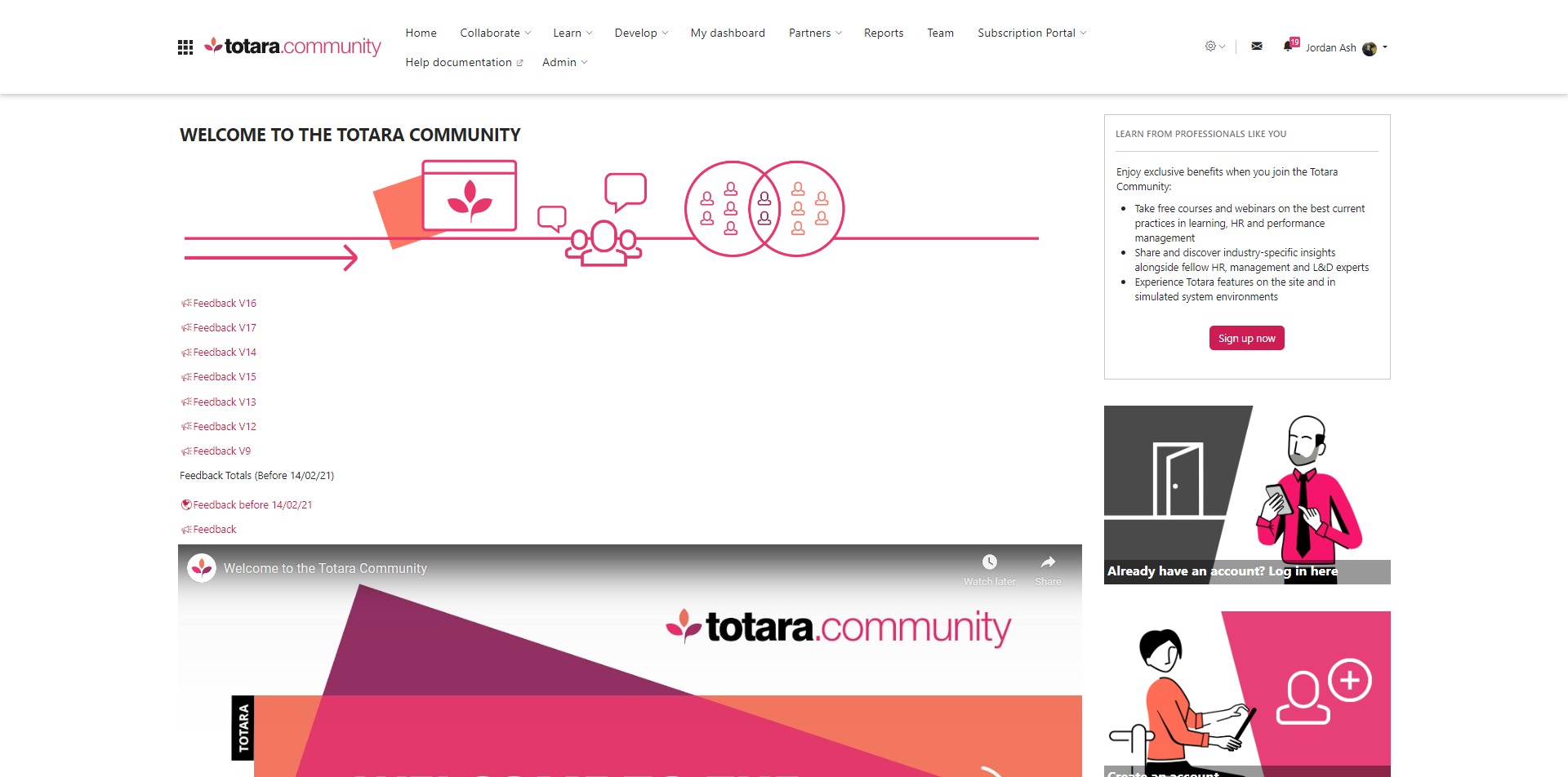
Task: Expand the Collaborate menu
Action: pos(495,33)
